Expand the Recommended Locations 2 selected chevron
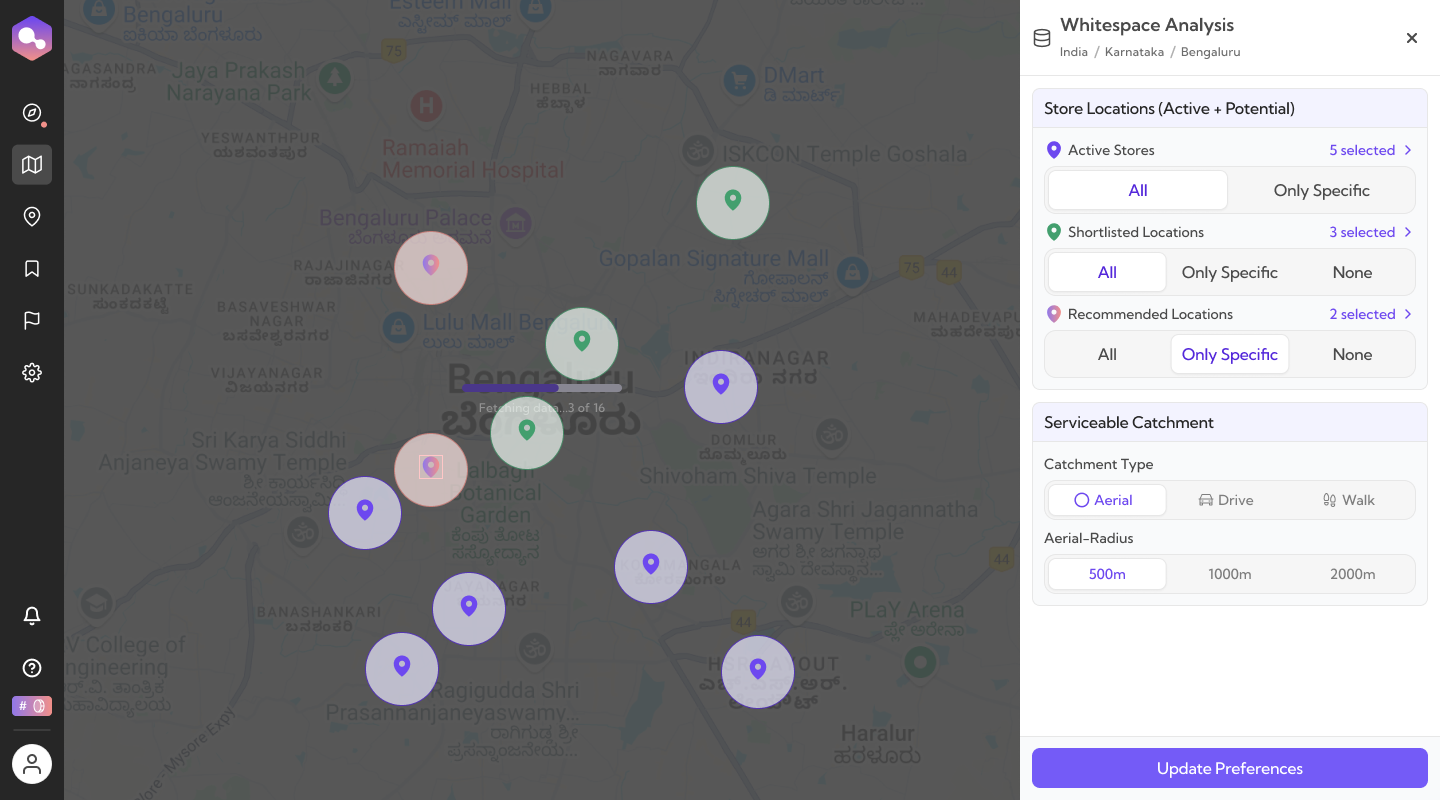1440x800 pixels. [1408, 314]
